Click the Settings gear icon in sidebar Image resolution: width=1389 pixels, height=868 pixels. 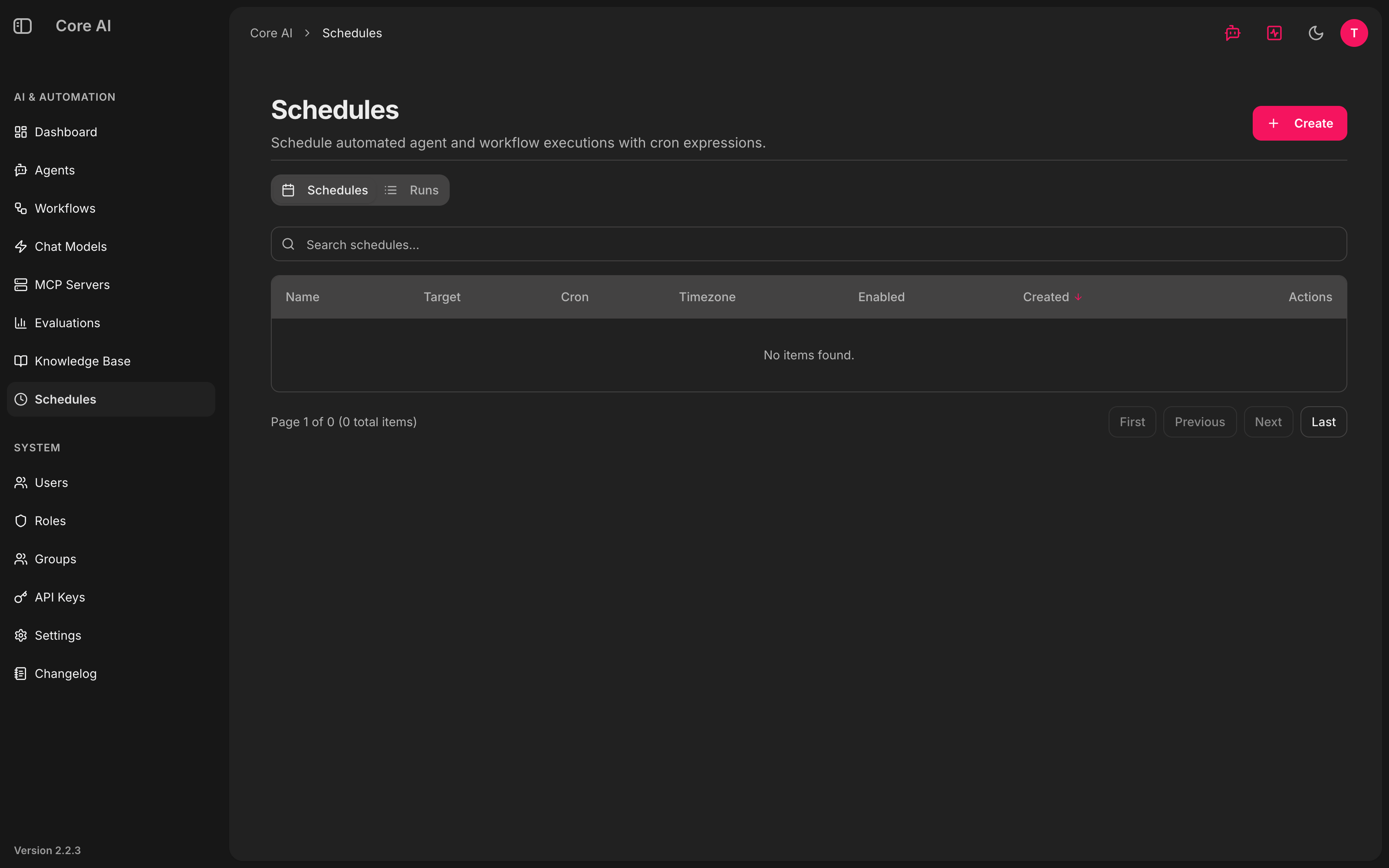(21, 635)
